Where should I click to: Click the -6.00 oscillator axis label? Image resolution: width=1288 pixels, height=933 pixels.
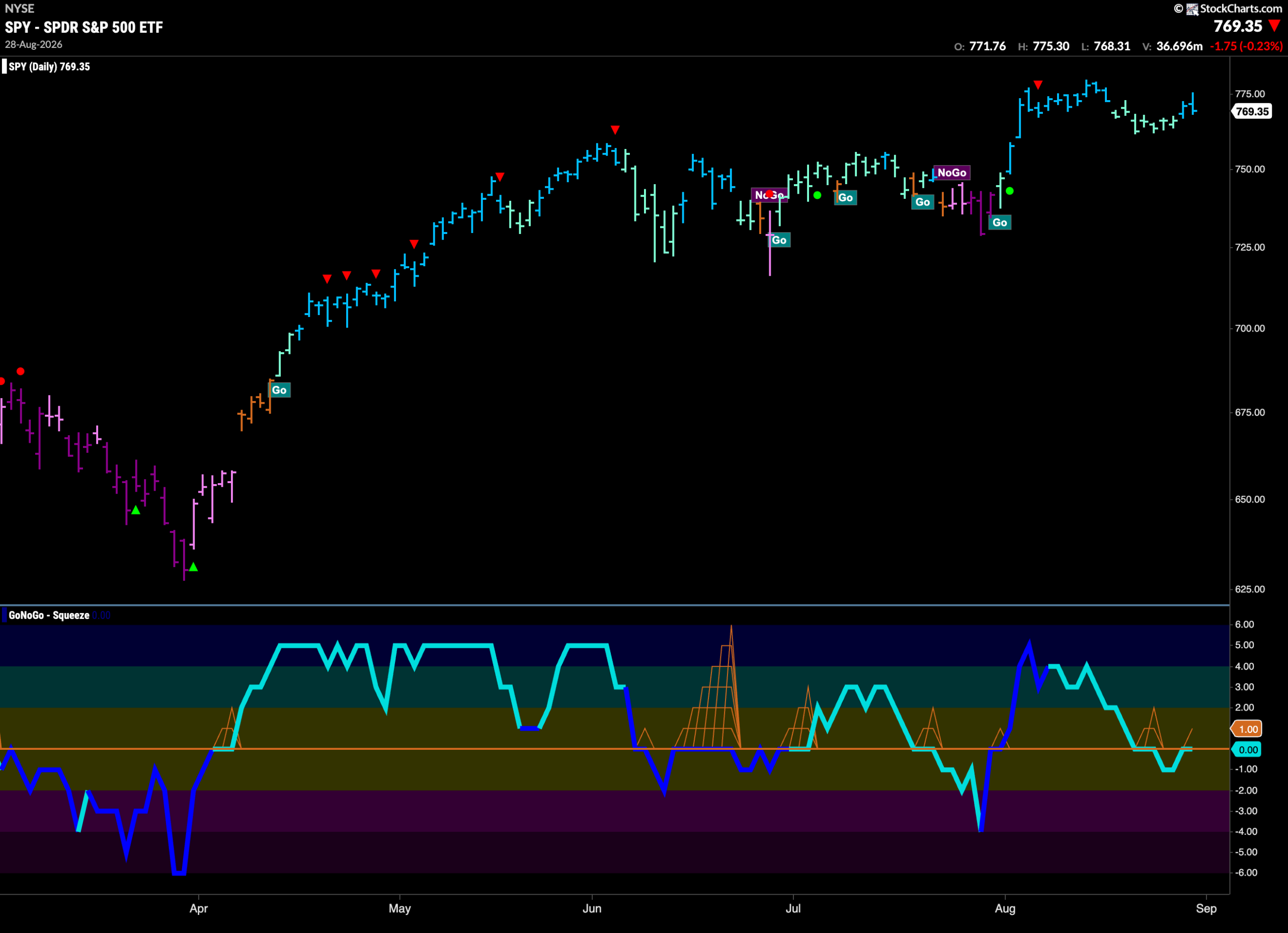click(x=1246, y=872)
